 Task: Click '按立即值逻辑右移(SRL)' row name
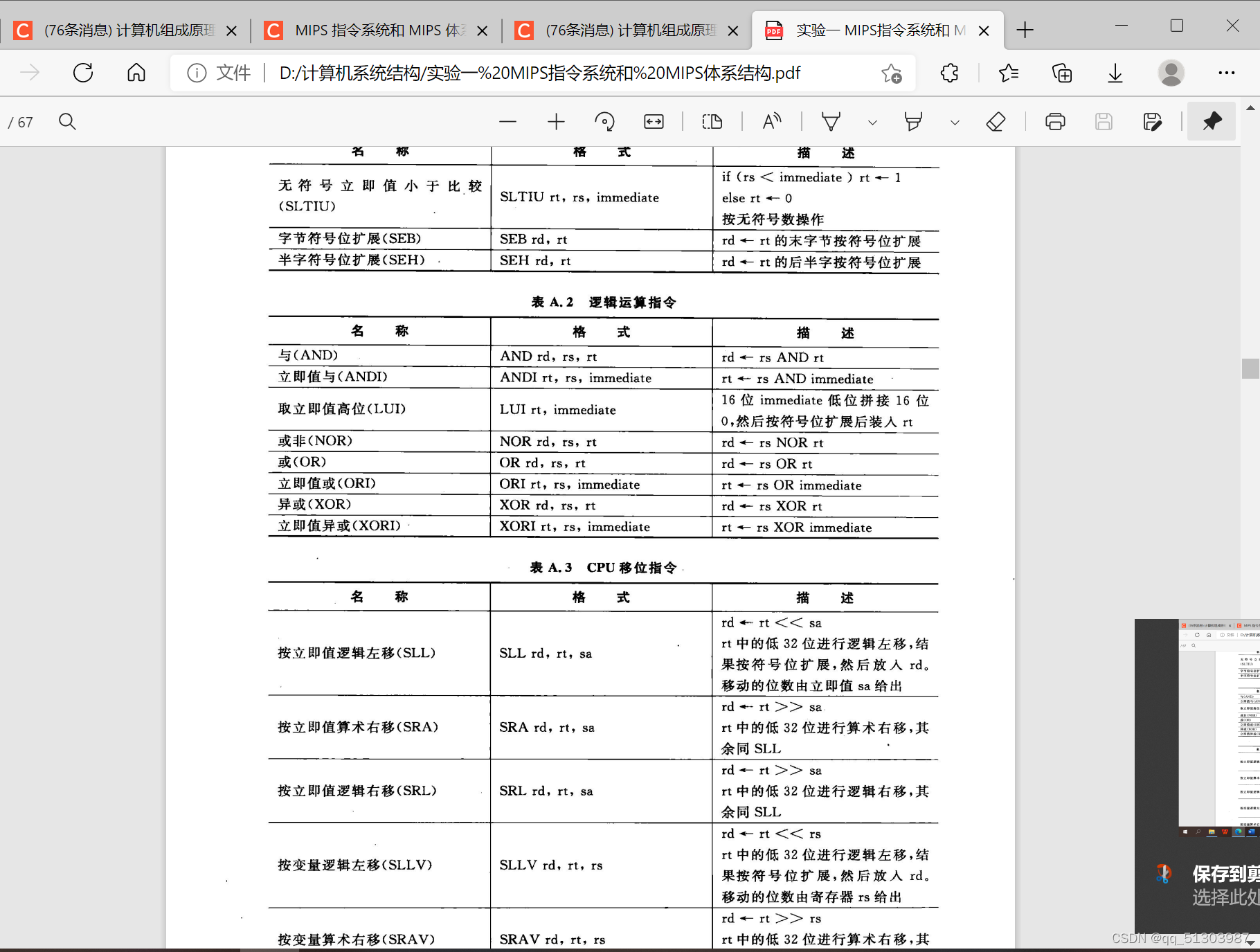point(357,791)
